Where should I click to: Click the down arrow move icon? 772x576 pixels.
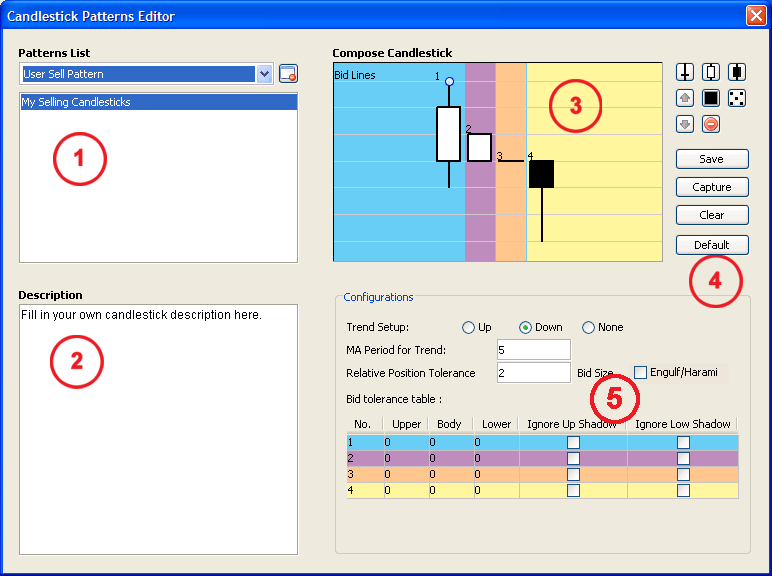(x=685, y=124)
